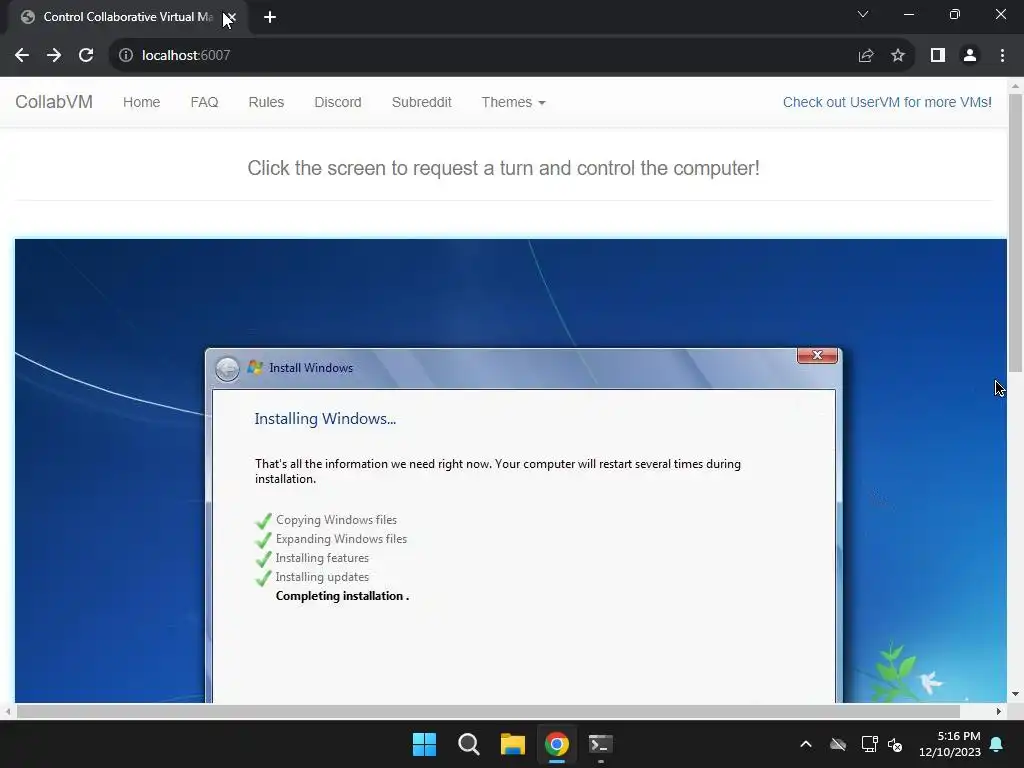Click the scroll right arrow on horizontal scrollbar

pyautogui.click(x=999, y=711)
